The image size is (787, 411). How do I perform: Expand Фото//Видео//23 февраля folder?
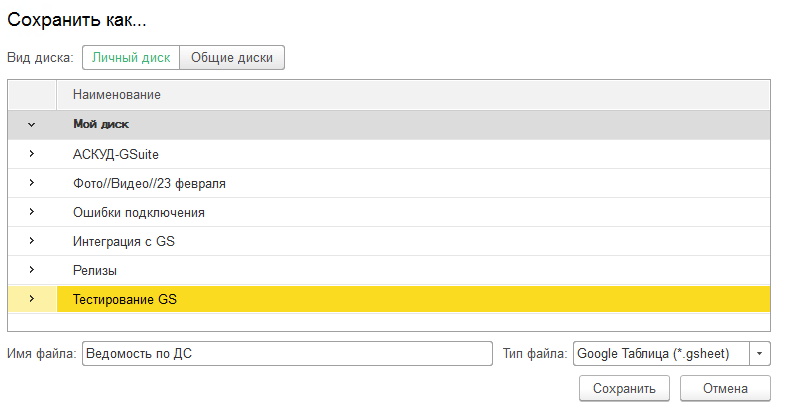pos(31,183)
